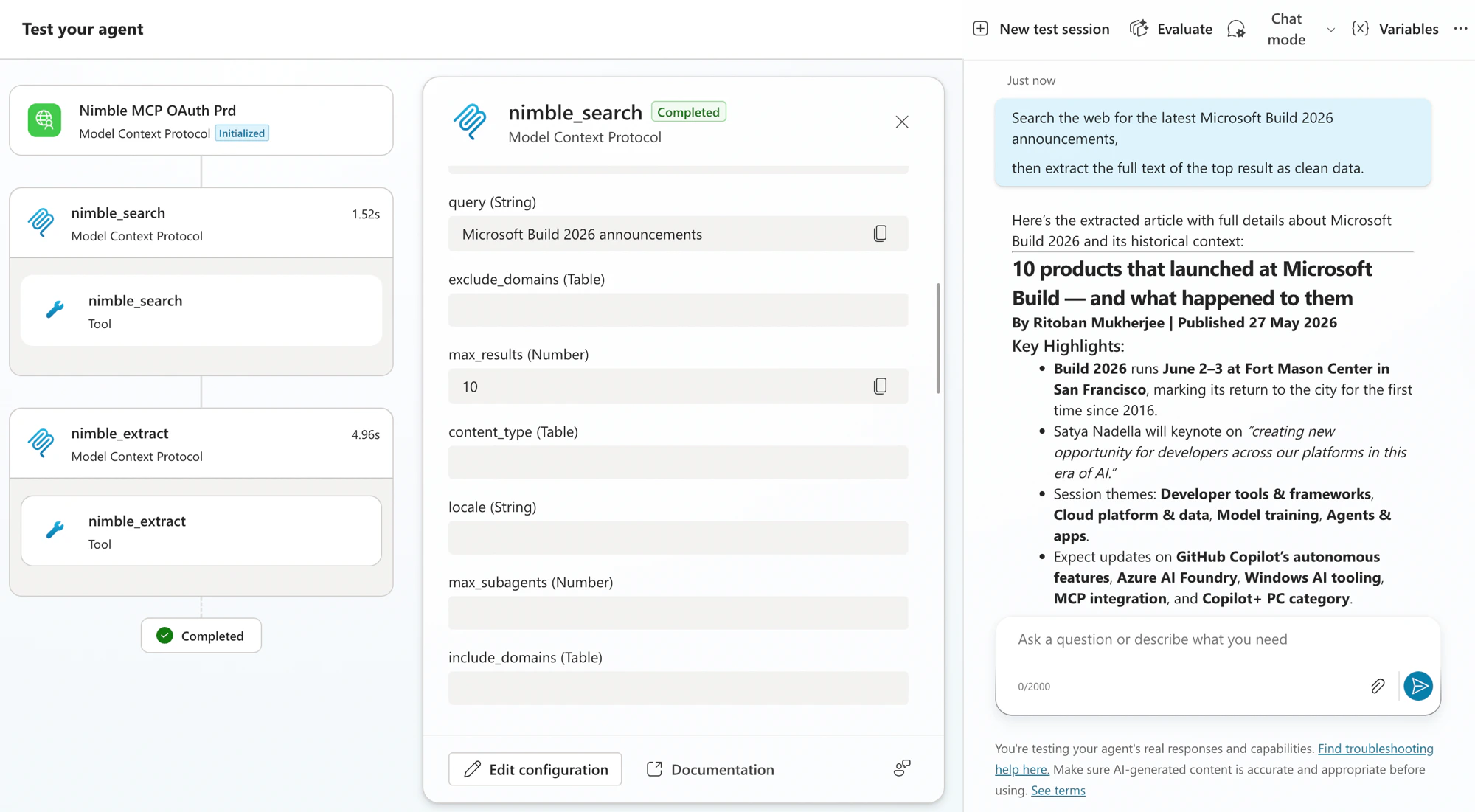Click the Test your agent title

pyautogui.click(x=83, y=29)
